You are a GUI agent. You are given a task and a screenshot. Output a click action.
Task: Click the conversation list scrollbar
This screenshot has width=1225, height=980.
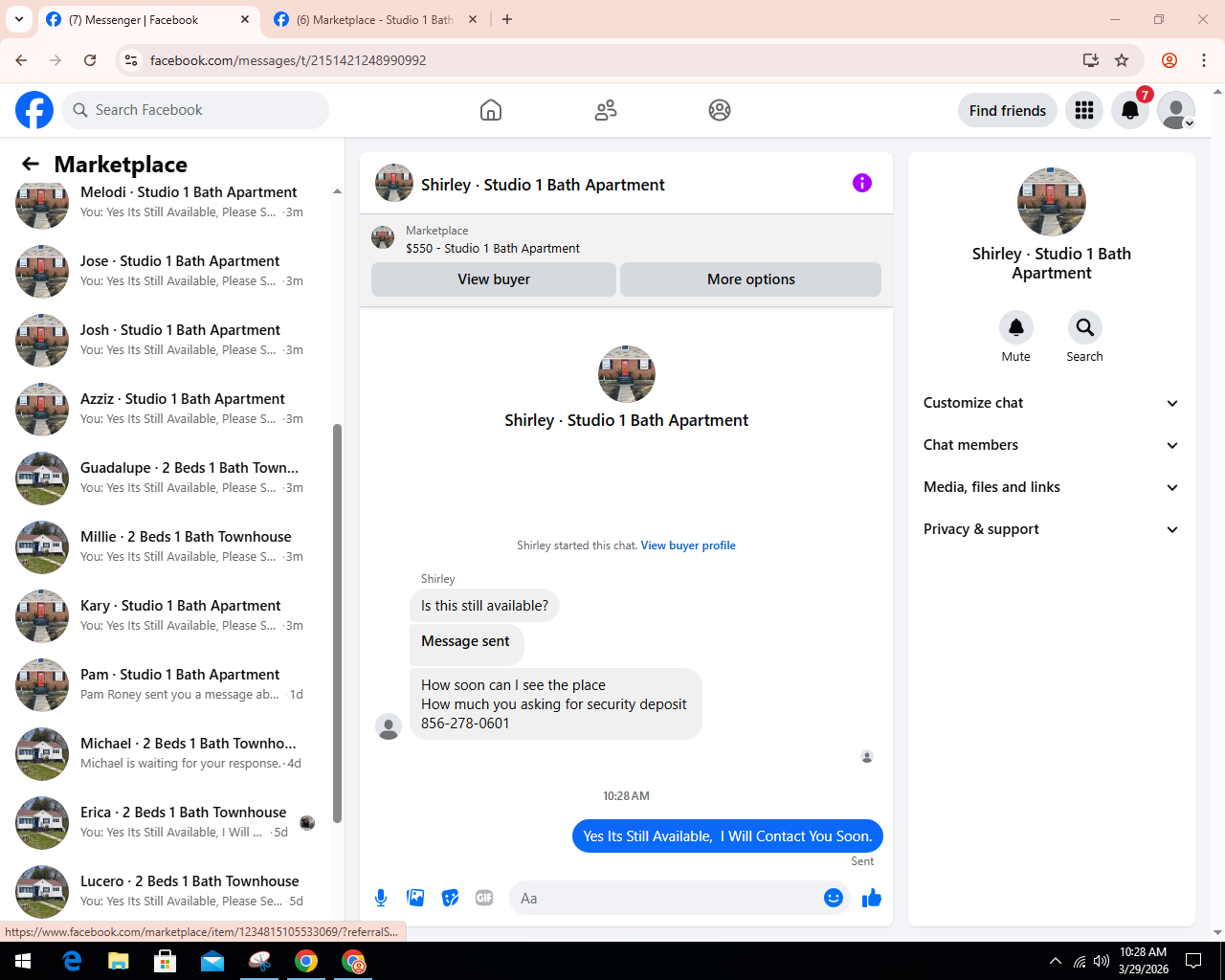337,622
